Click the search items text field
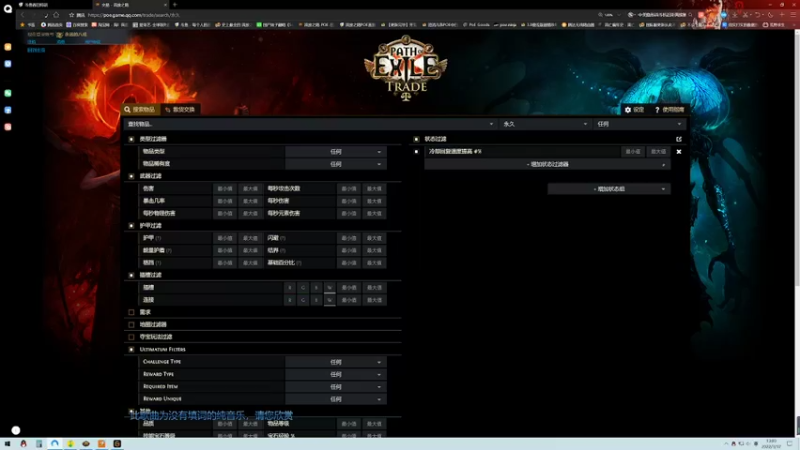This screenshot has height=450, width=800. click(311, 124)
